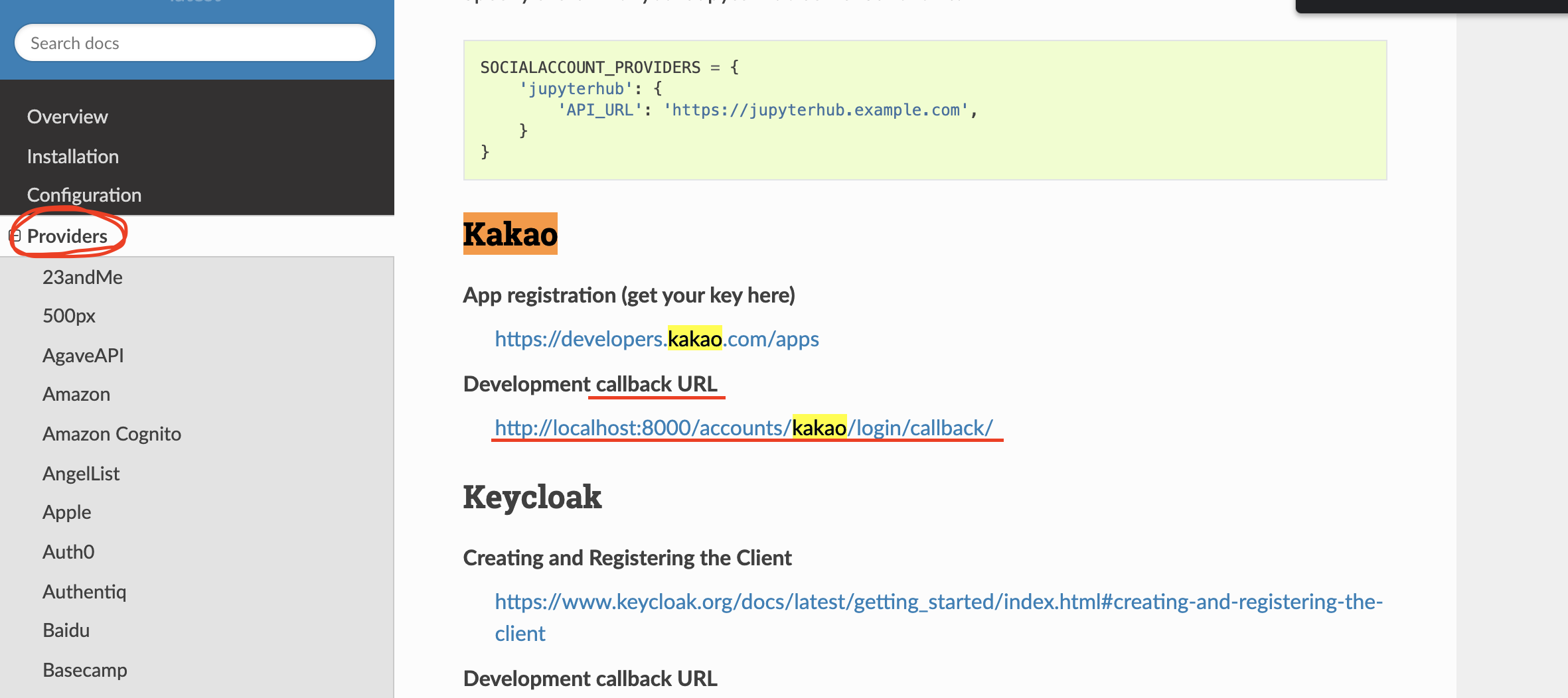This screenshot has height=698, width=1568.
Task: Select AgaveAPI in provider list
Action: point(83,356)
